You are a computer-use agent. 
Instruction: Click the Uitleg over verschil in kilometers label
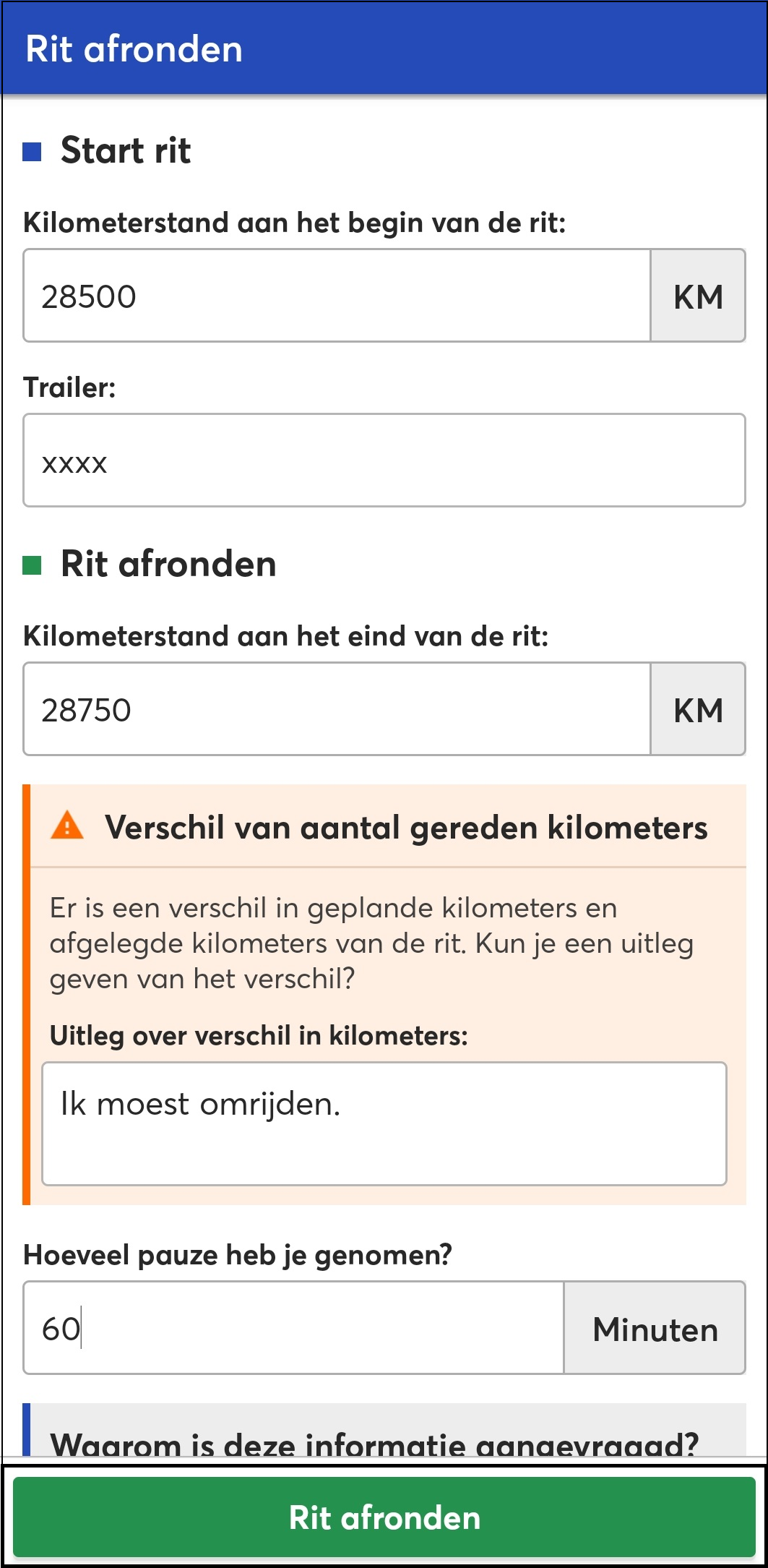259,1035
